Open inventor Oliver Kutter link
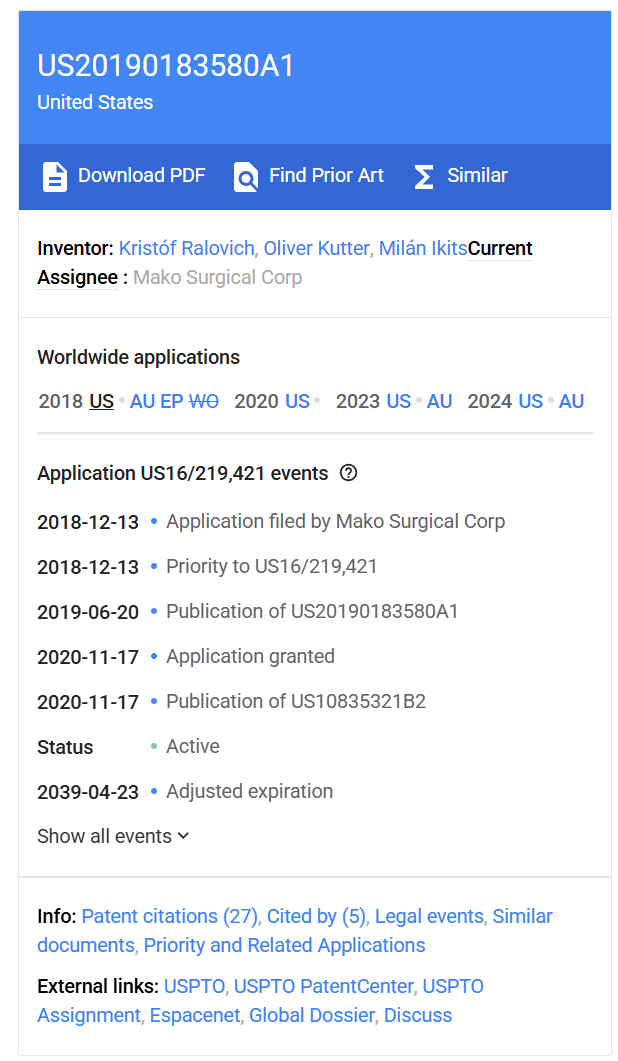The height and width of the screenshot is (1061, 618). (x=316, y=248)
